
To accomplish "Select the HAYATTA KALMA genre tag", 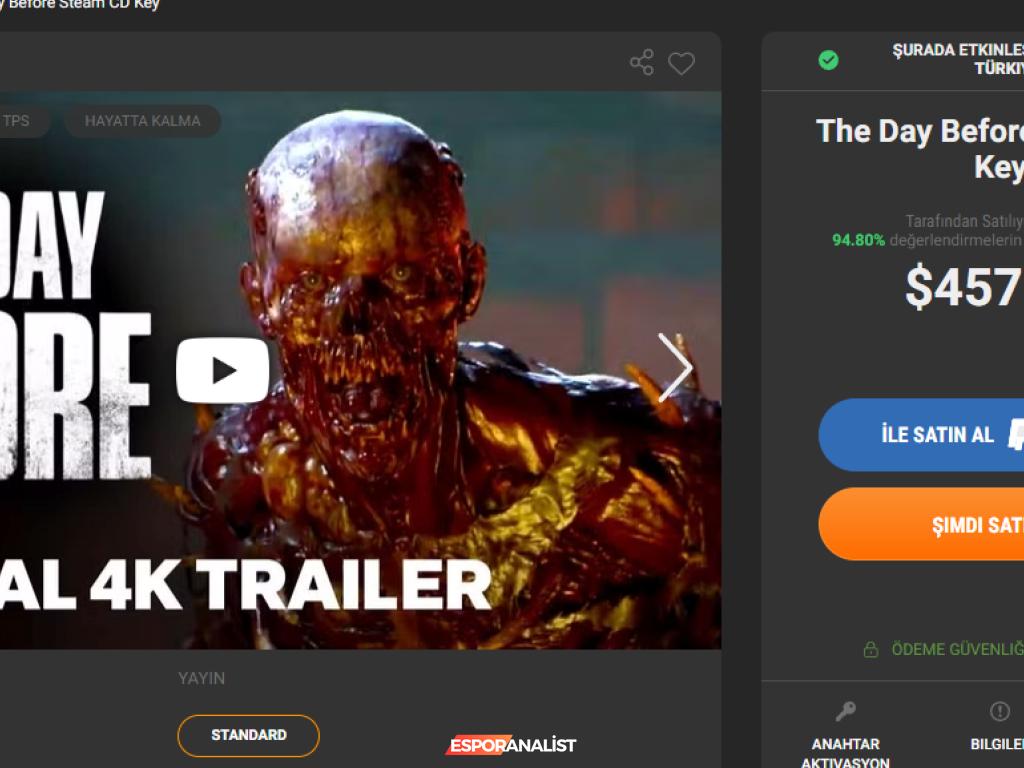I will tap(142, 121).
